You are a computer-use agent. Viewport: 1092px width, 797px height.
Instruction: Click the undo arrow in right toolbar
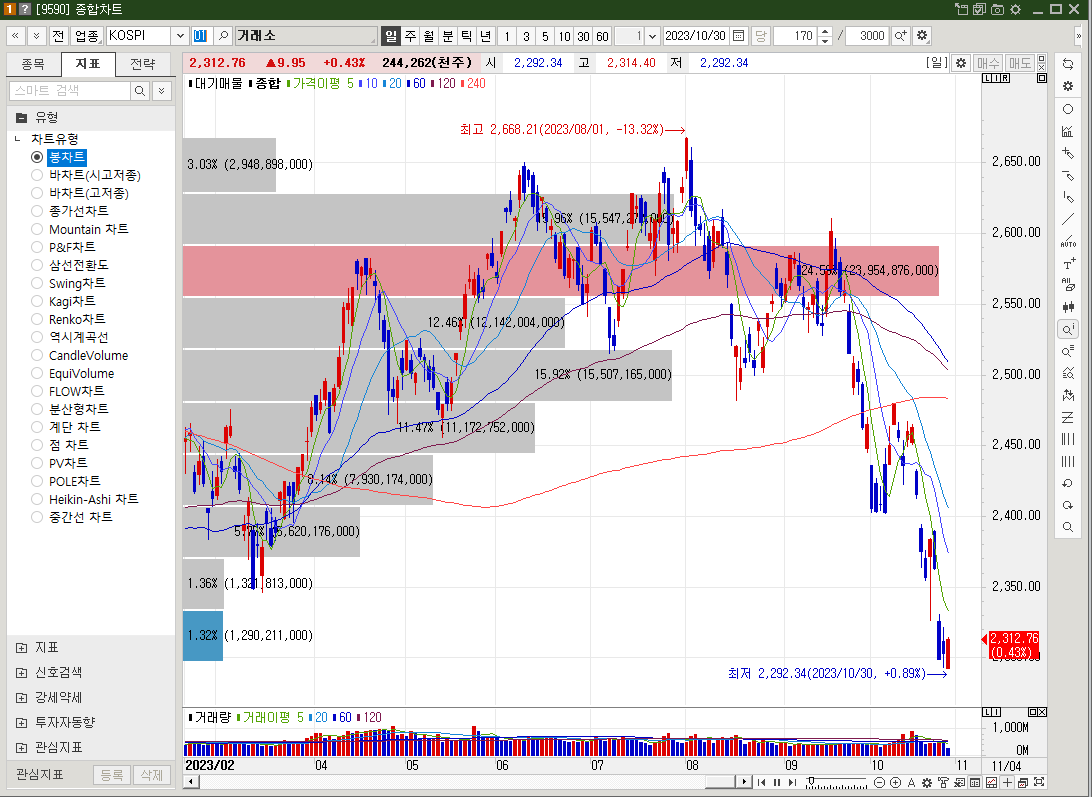coord(1068,483)
